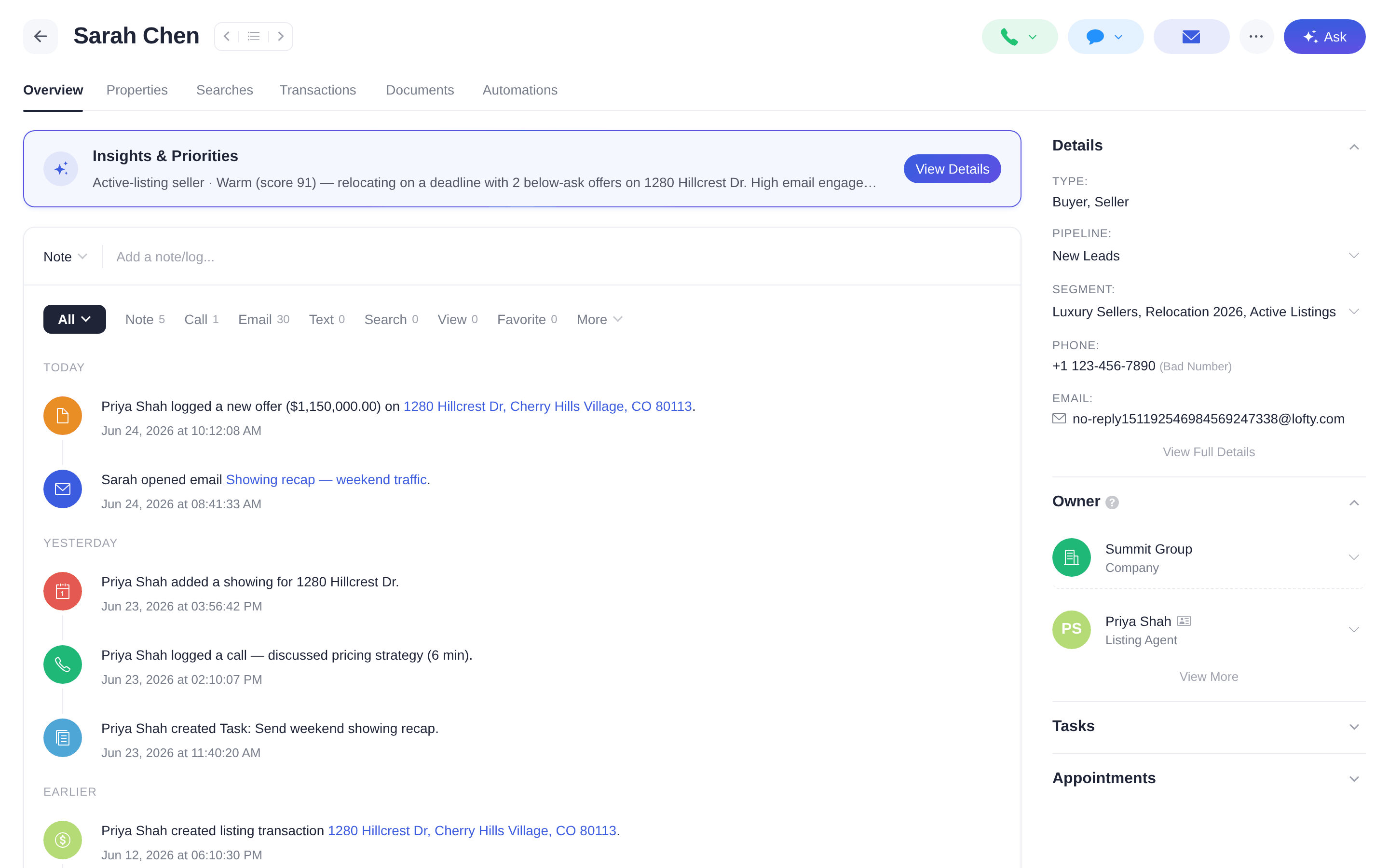Viewport: 1389px width, 868px height.
Task: Go to previous lead with left chevron
Action: 227,37
